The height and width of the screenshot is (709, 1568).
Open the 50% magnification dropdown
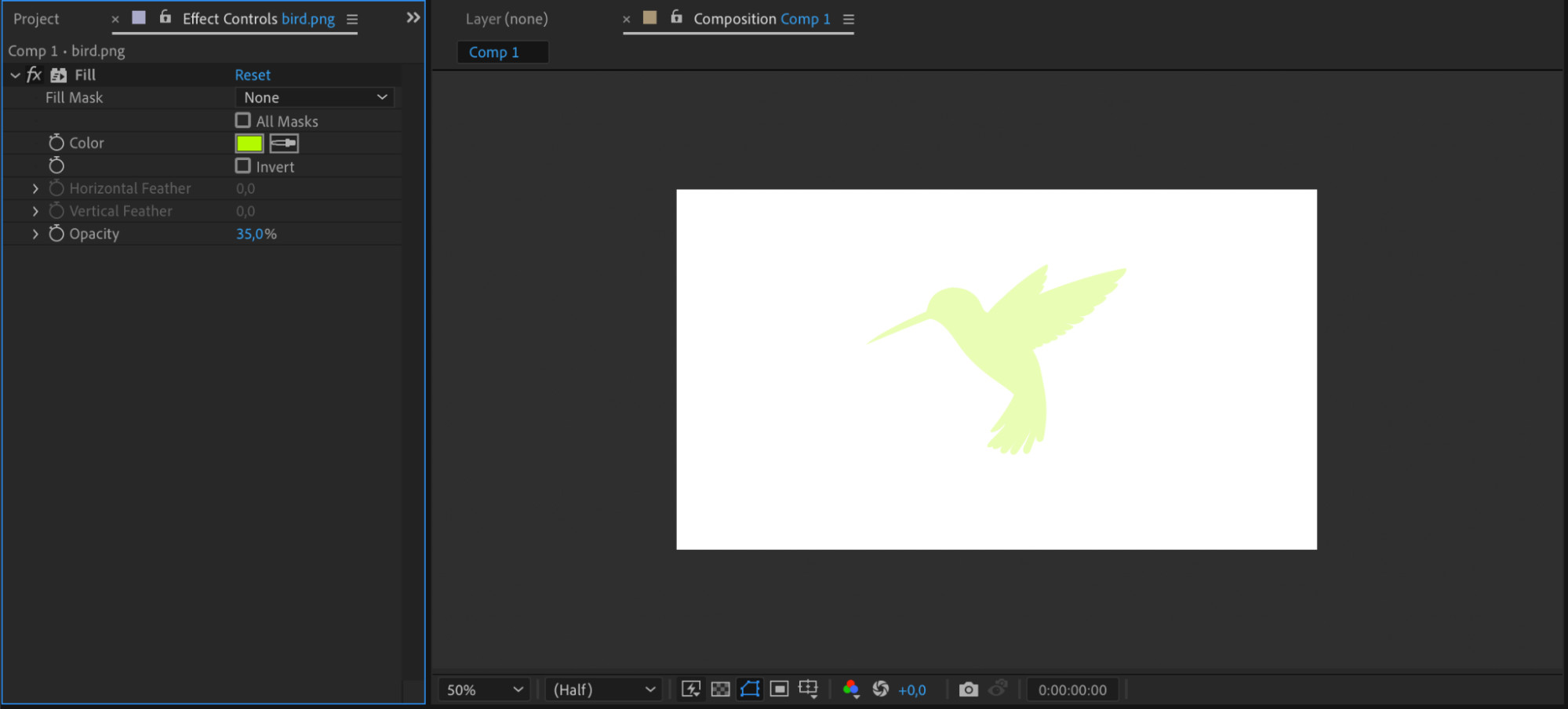(484, 690)
